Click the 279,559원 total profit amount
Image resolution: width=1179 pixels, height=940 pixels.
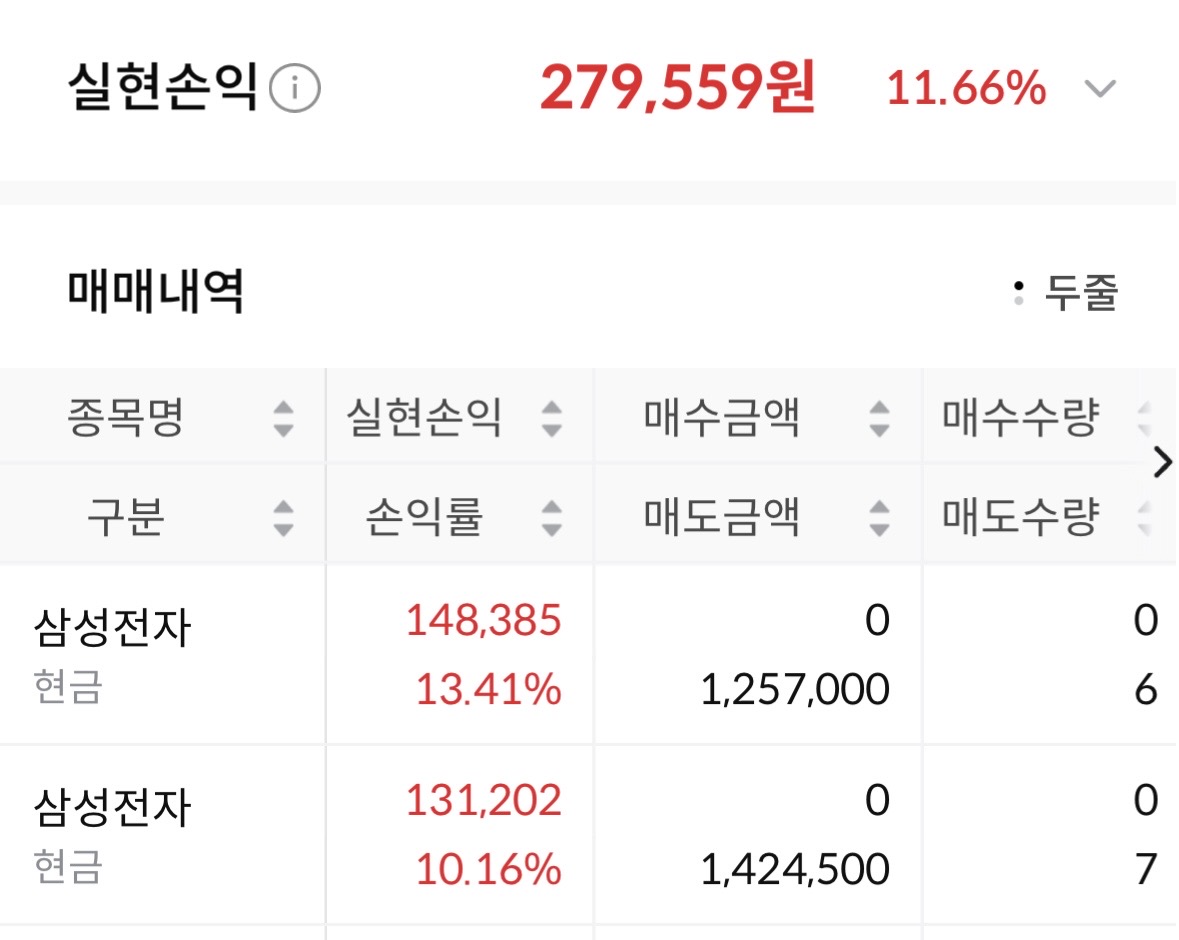(x=678, y=89)
